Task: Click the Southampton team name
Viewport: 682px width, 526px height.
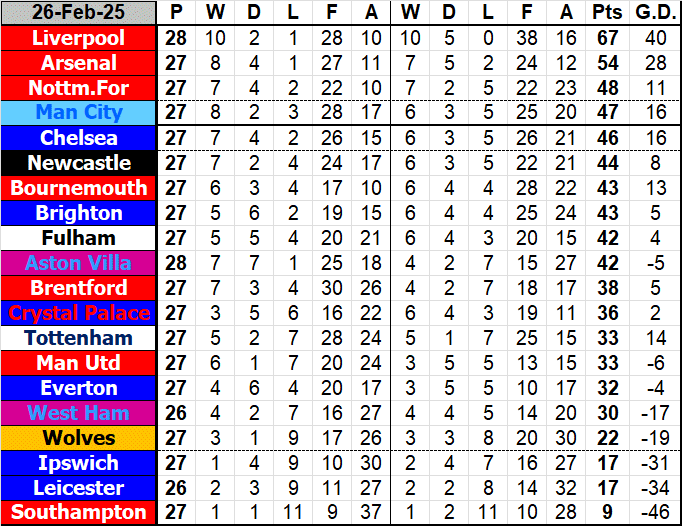Action: point(79,513)
